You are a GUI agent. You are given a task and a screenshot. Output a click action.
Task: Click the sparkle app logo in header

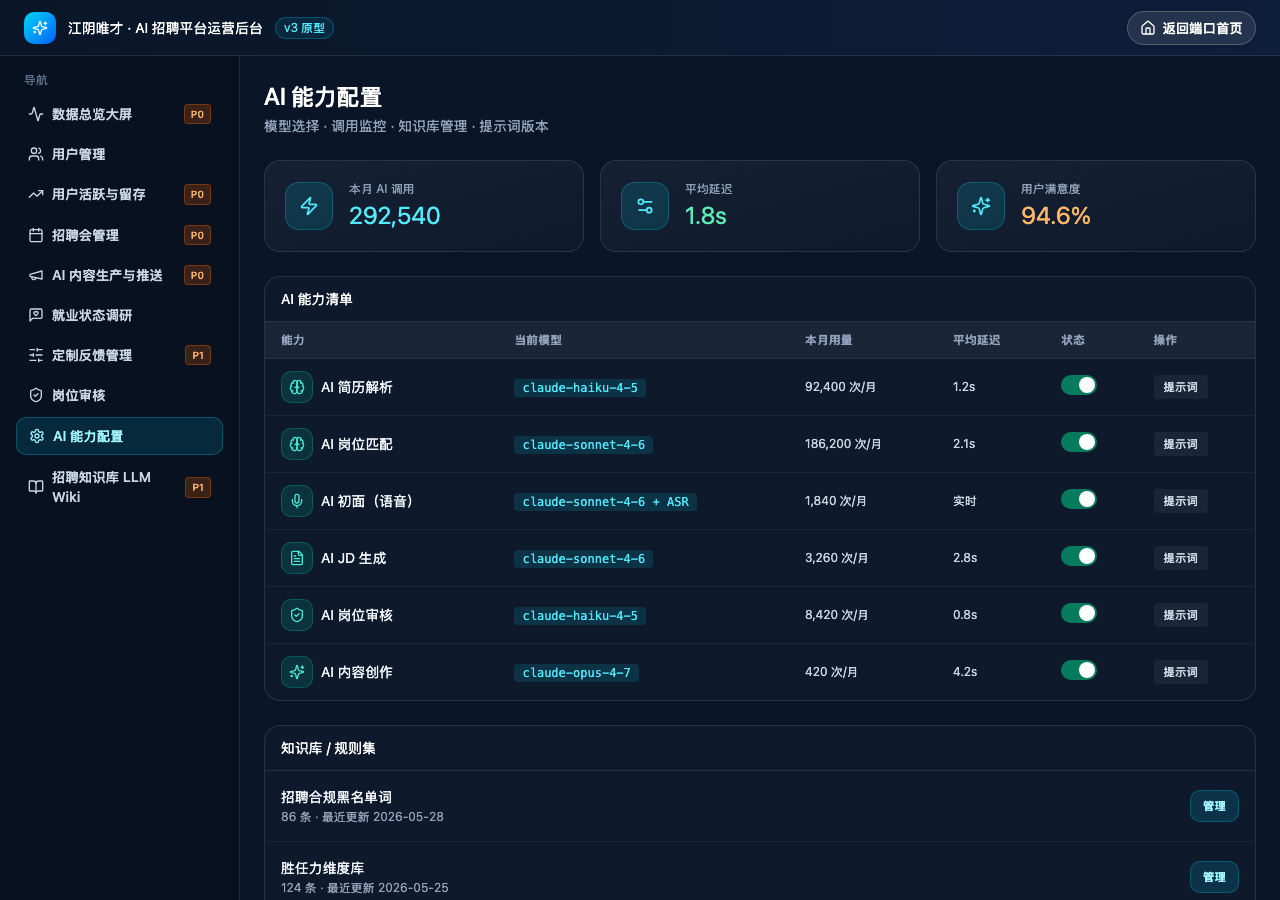pyautogui.click(x=40, y=28)
